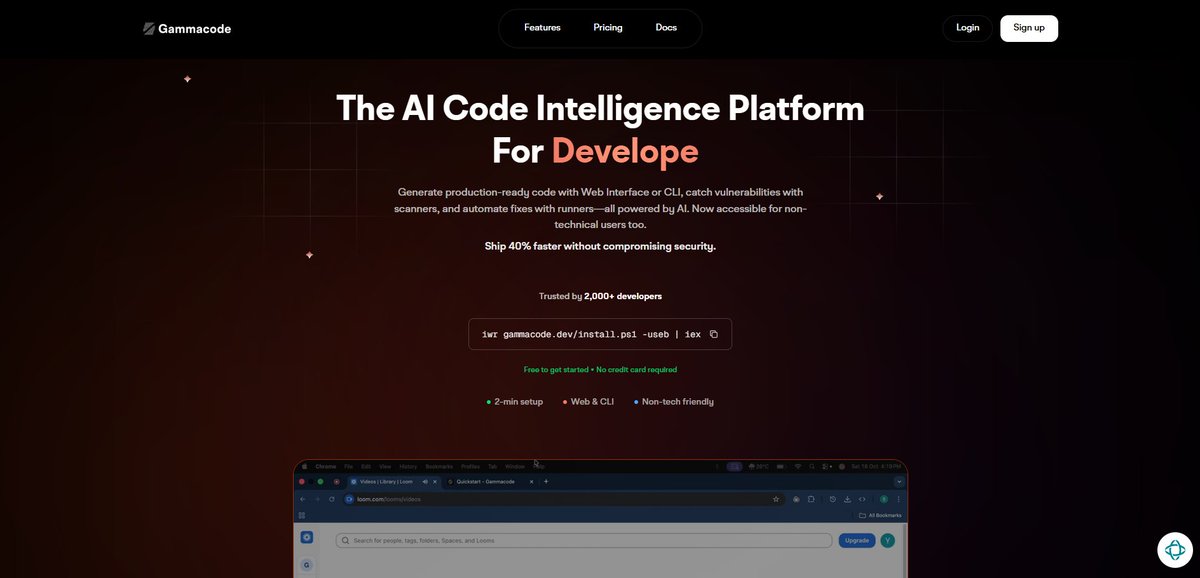The width and height of the screenshot is (1200, 578).
Task: Open the tab search chevron
Action: [898, 481]
